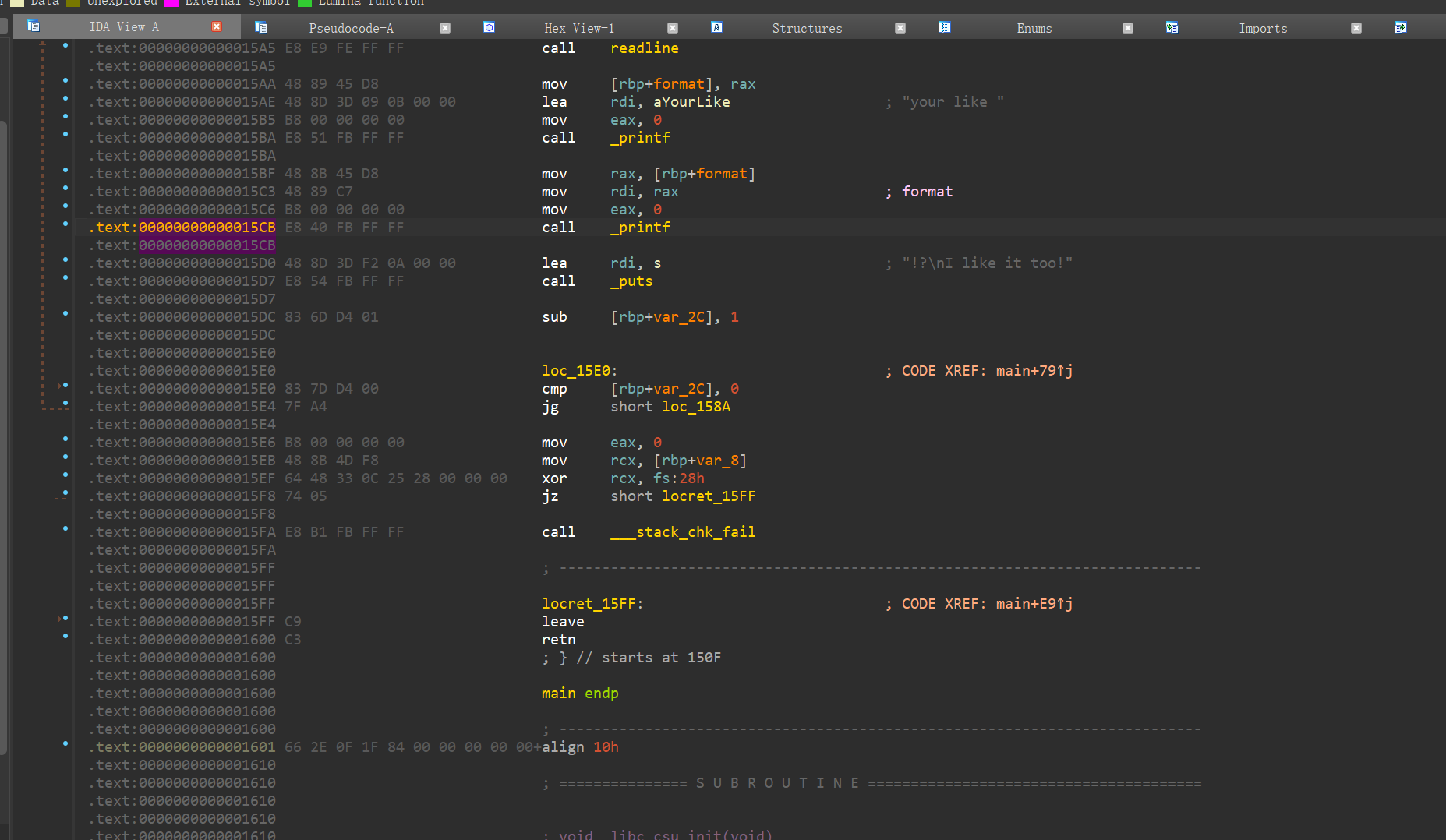1446x840 pixels.
Task: Click the unexplored olive legend swatch
Action: 73,3
